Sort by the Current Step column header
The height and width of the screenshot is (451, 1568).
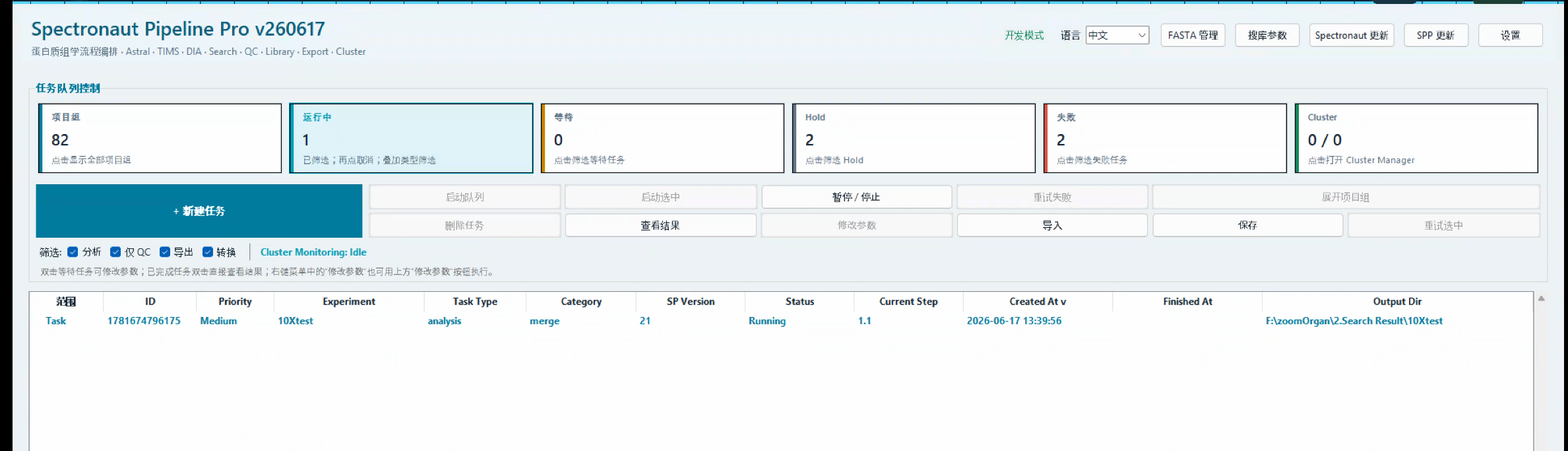tap(908, 301)
